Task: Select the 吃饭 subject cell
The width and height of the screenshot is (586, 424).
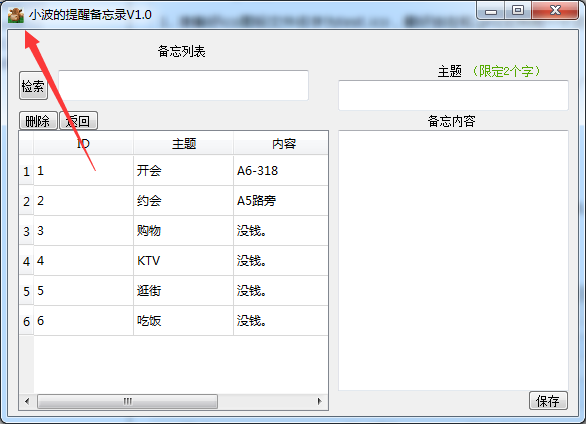Action: coord(183,321)
